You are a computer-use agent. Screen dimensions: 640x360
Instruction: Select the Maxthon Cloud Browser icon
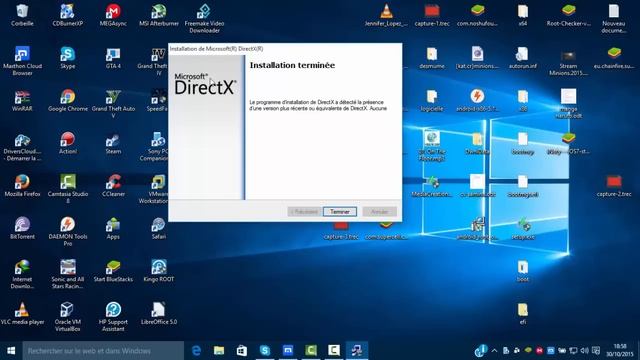click(22, 61)
